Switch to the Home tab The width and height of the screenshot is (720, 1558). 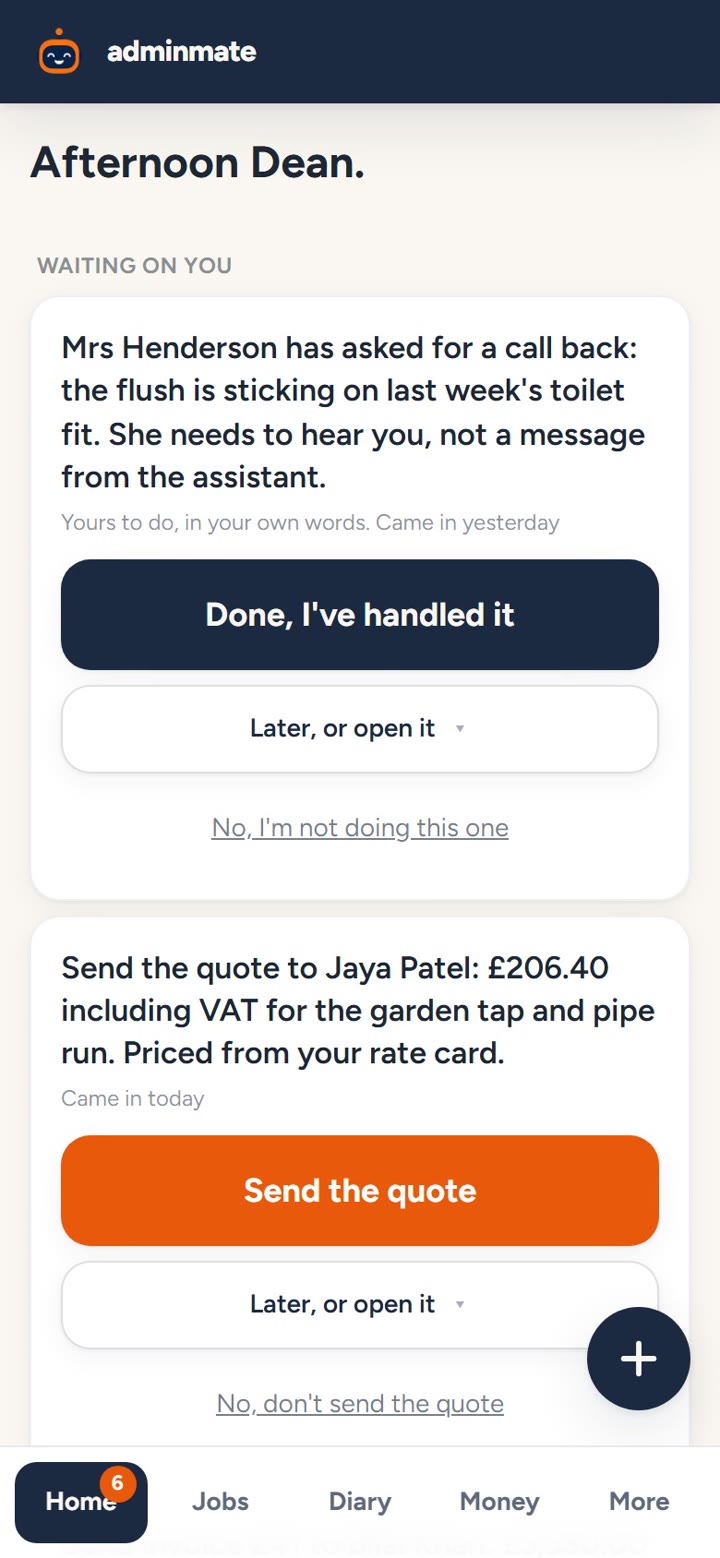pyautogui.click(x=81, y=1502)
